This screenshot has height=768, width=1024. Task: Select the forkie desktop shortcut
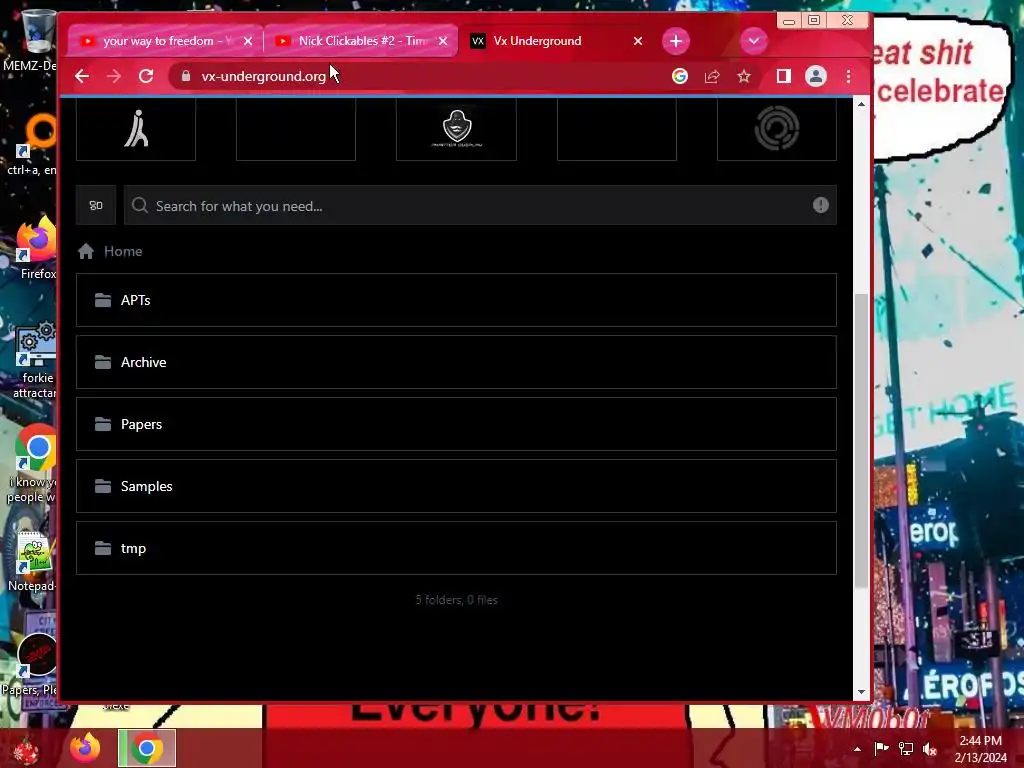[x=34, y=359]
